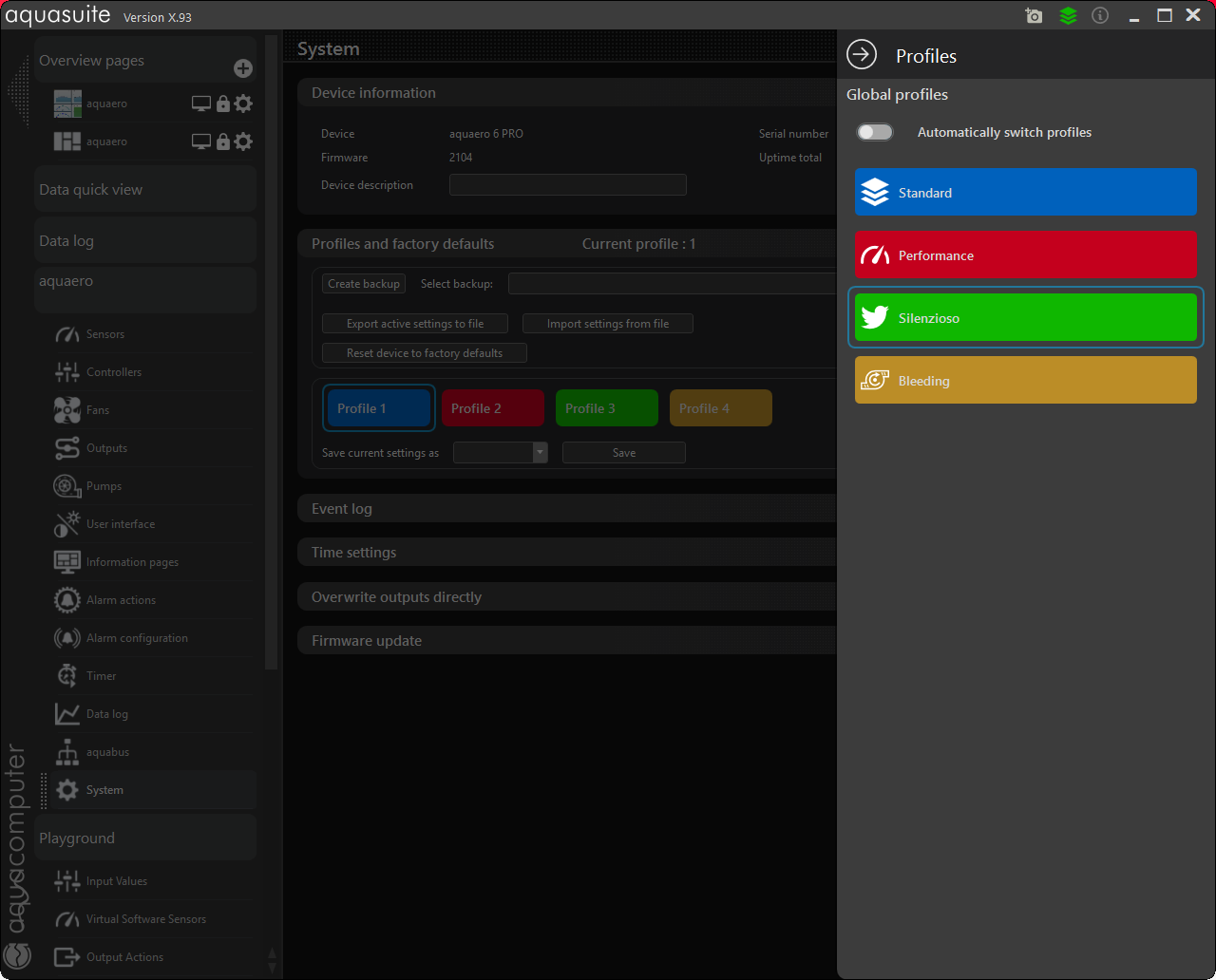Collapse the Device information section
The image size is (1216, 980).
[x=567, y=93]
